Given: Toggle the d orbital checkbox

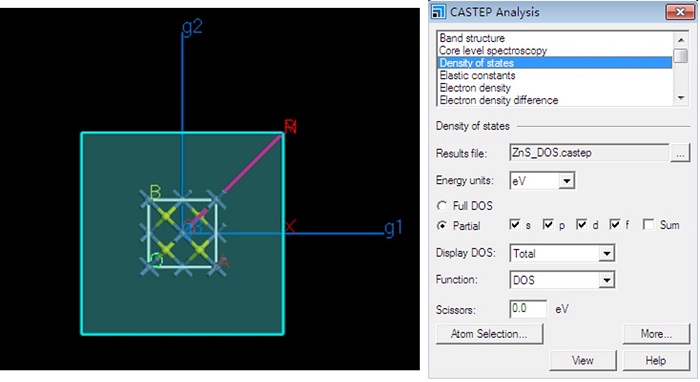Looking at the screenshot, I should pos(581,224).
